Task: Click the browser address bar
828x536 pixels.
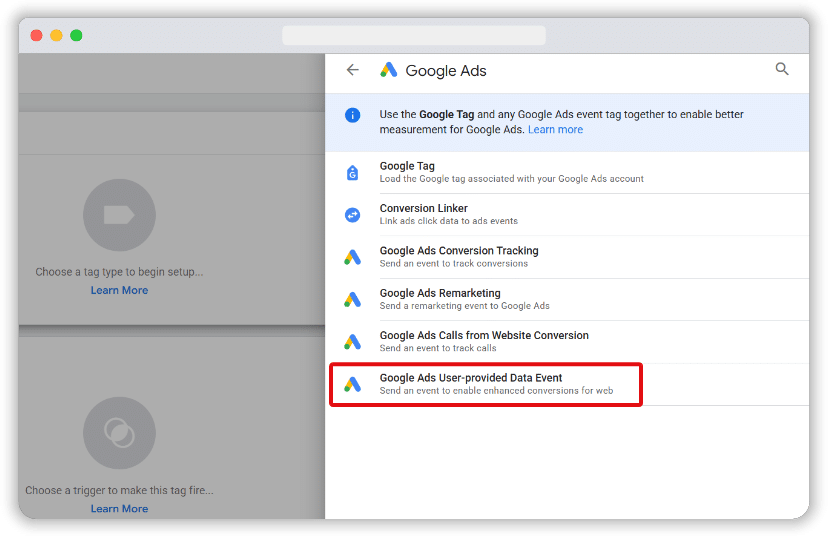Action: [414, 35]
